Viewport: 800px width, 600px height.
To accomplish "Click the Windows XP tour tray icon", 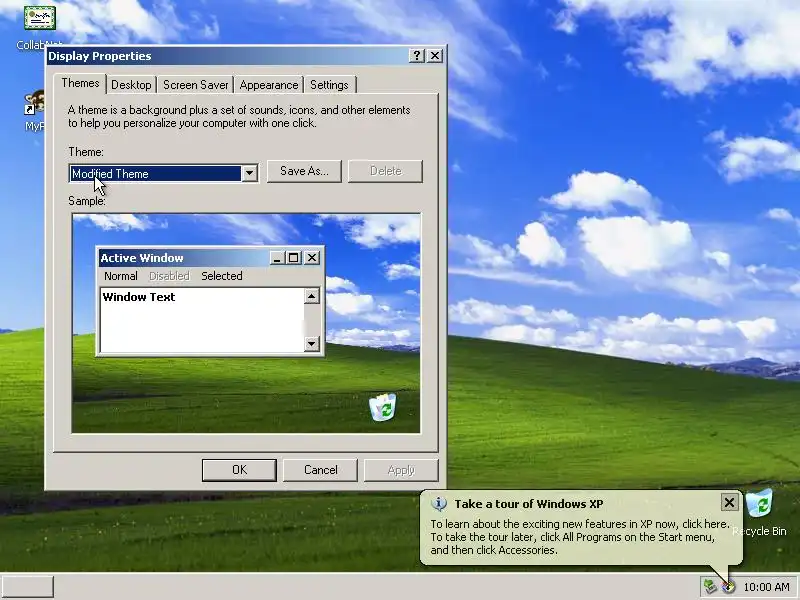I will [x=728, y=587].
